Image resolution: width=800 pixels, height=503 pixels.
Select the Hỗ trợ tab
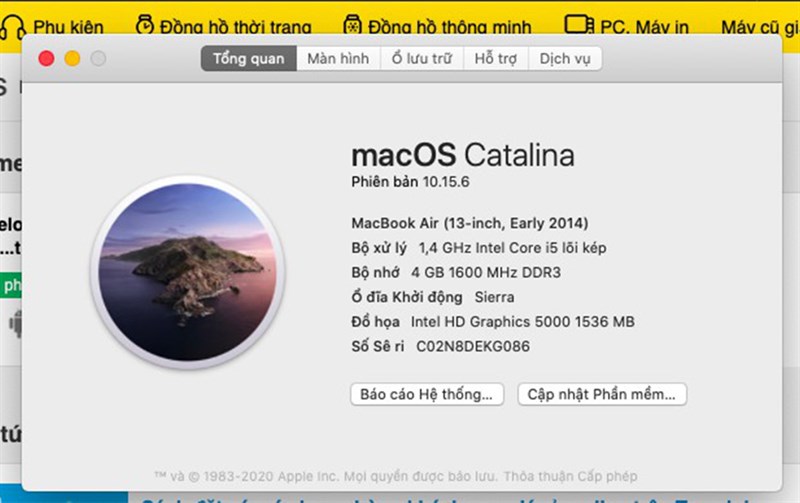pyautogui.click(x=496, y=59)
